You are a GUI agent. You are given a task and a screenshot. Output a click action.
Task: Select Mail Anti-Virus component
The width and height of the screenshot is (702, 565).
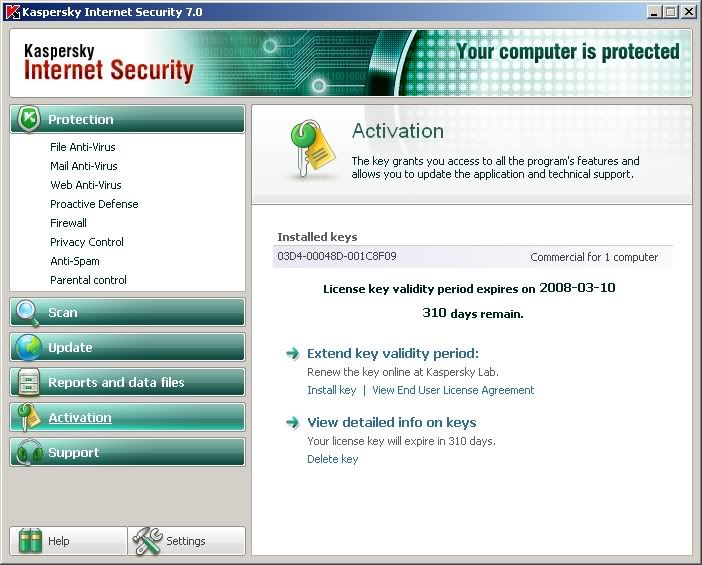[x=84, y=166]
